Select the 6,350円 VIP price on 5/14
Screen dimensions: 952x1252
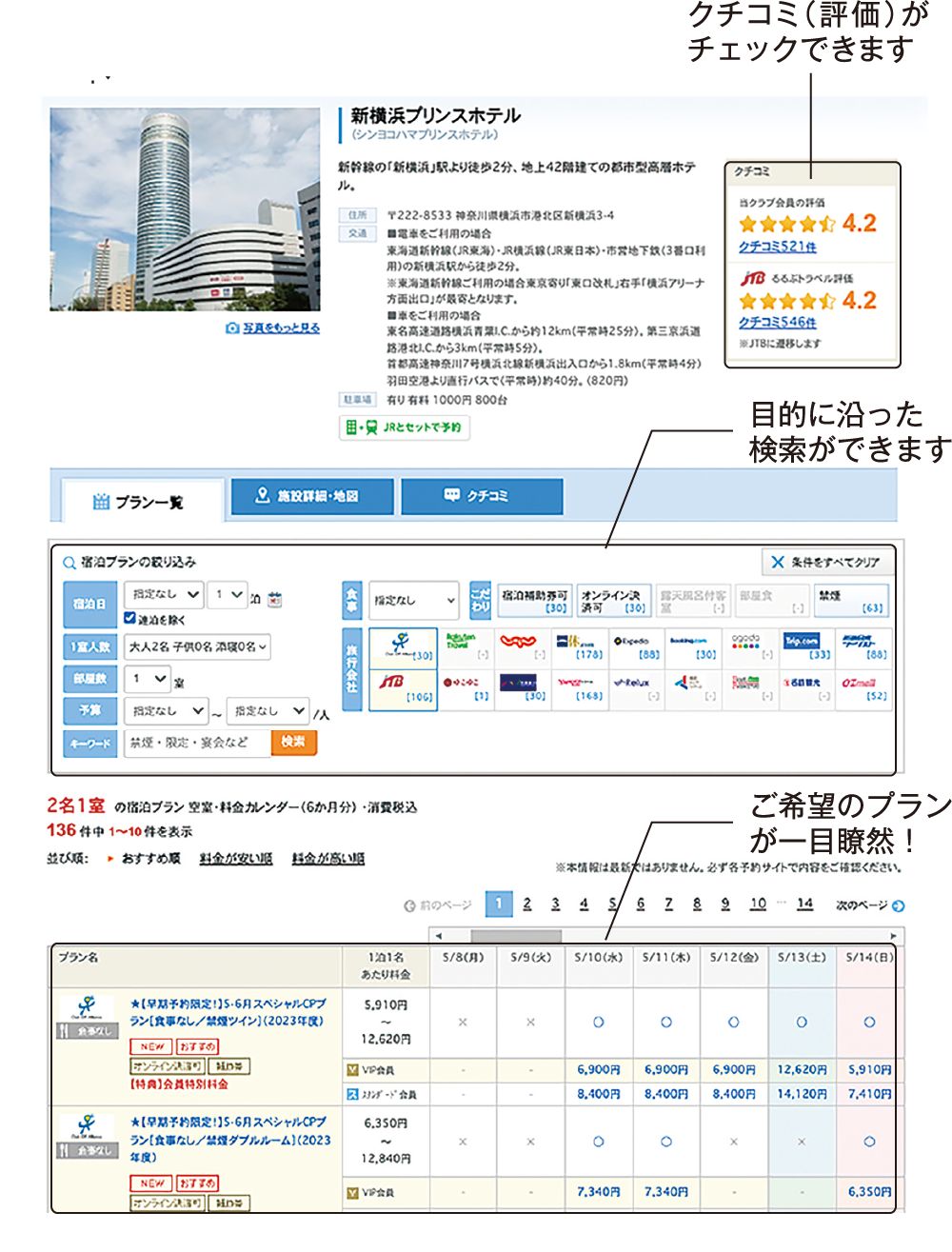click(869, 1191)
